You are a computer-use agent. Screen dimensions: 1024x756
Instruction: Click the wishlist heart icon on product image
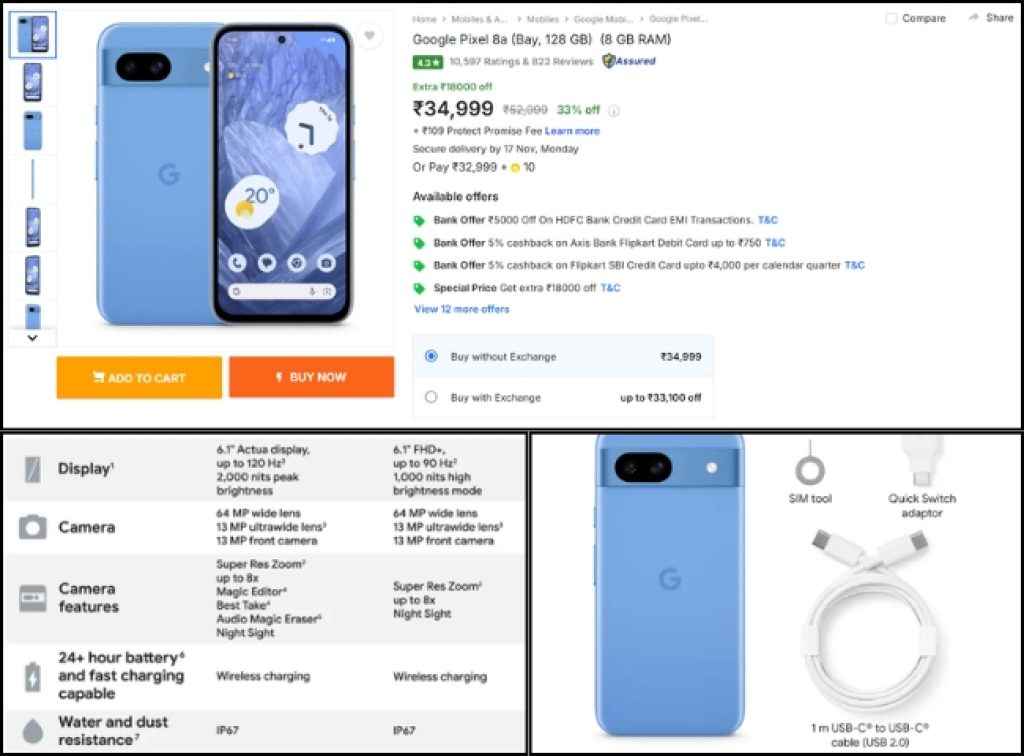tap(369, 35)
